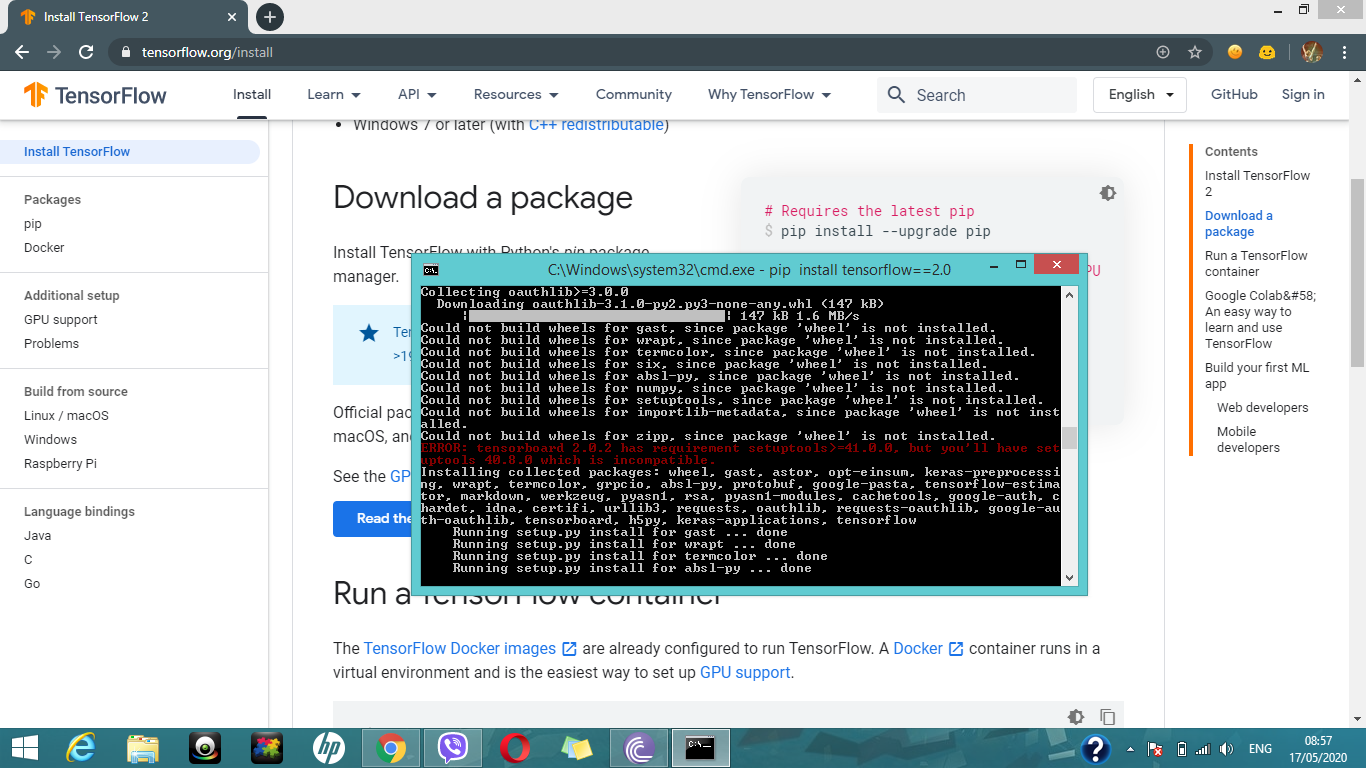The width and height of the screenshot is (1366, 768).
Task: Select the Install tab in the site header
Action: pos(252,95)
